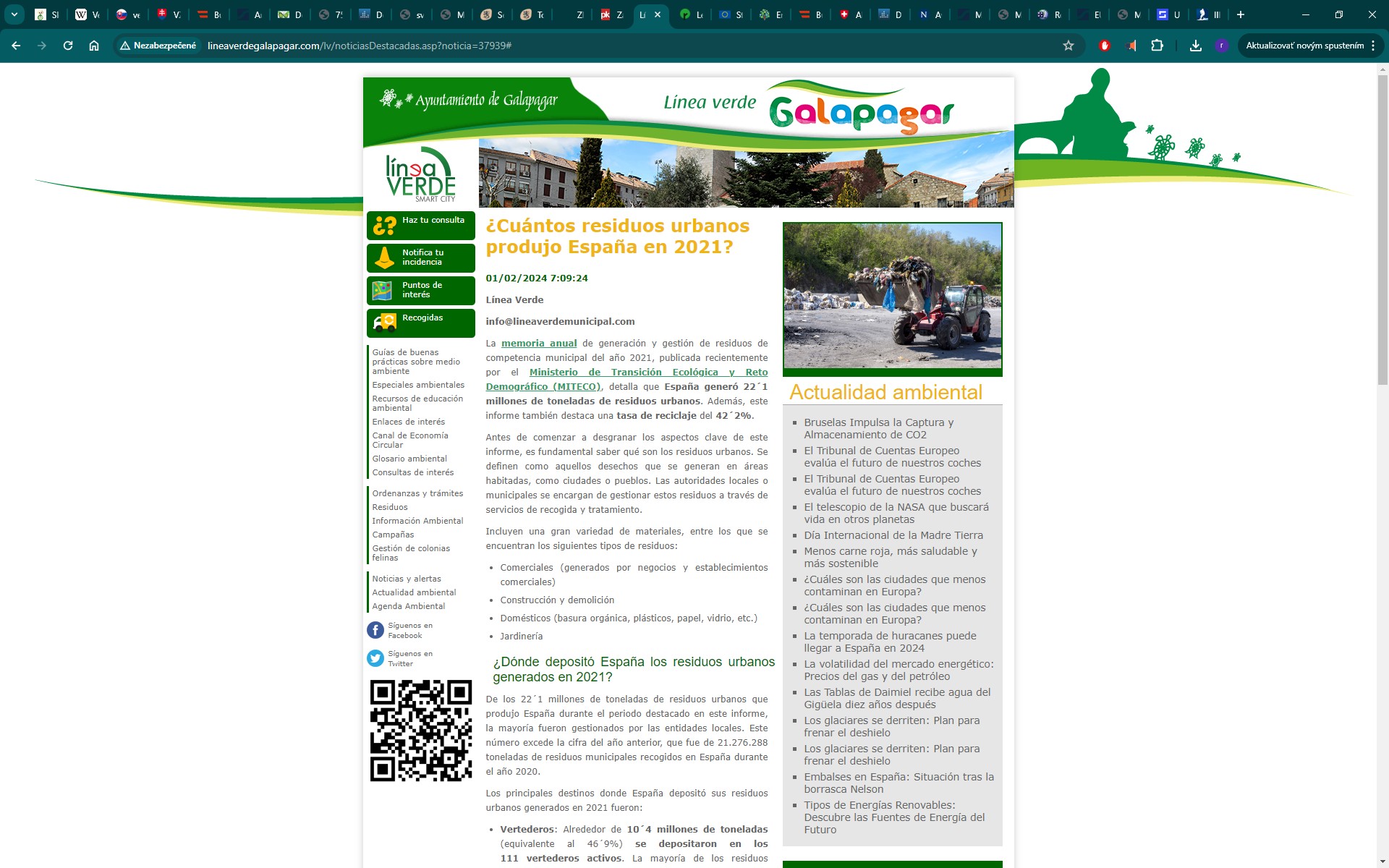
Task: Open the Campañas link
Action: (x=393, y=535)
